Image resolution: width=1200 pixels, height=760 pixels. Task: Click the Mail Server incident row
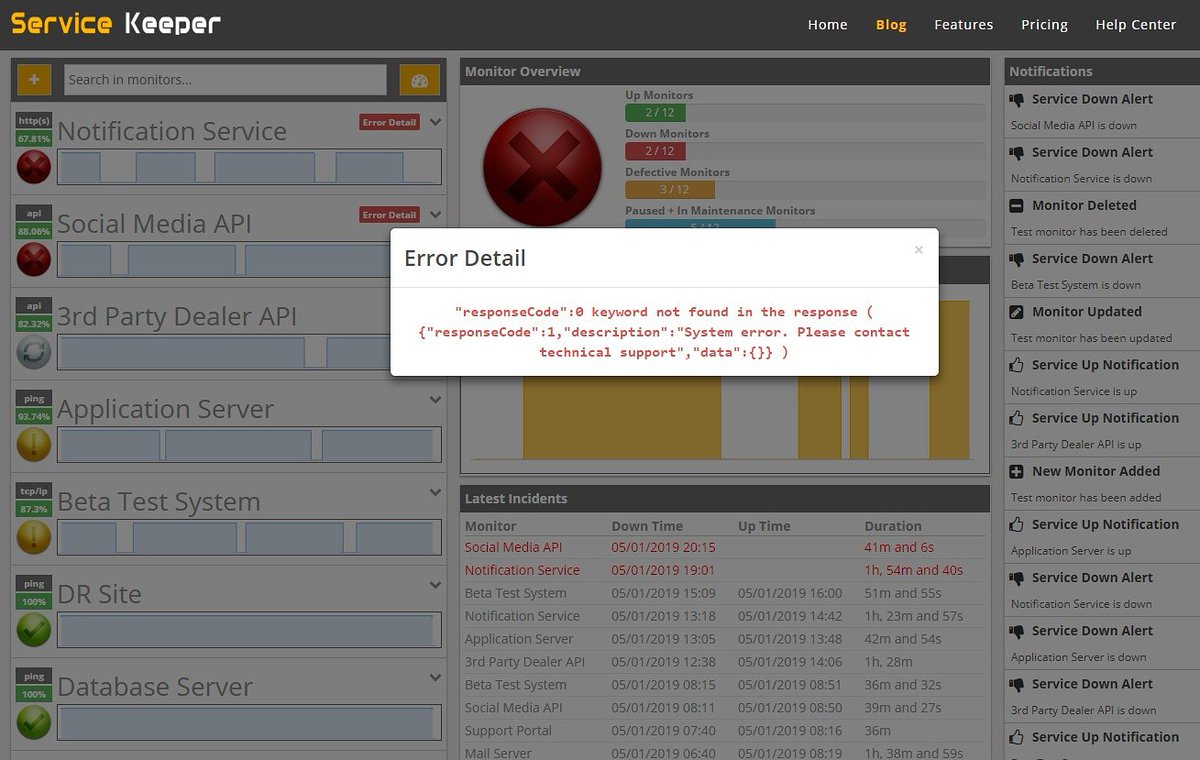725,753
